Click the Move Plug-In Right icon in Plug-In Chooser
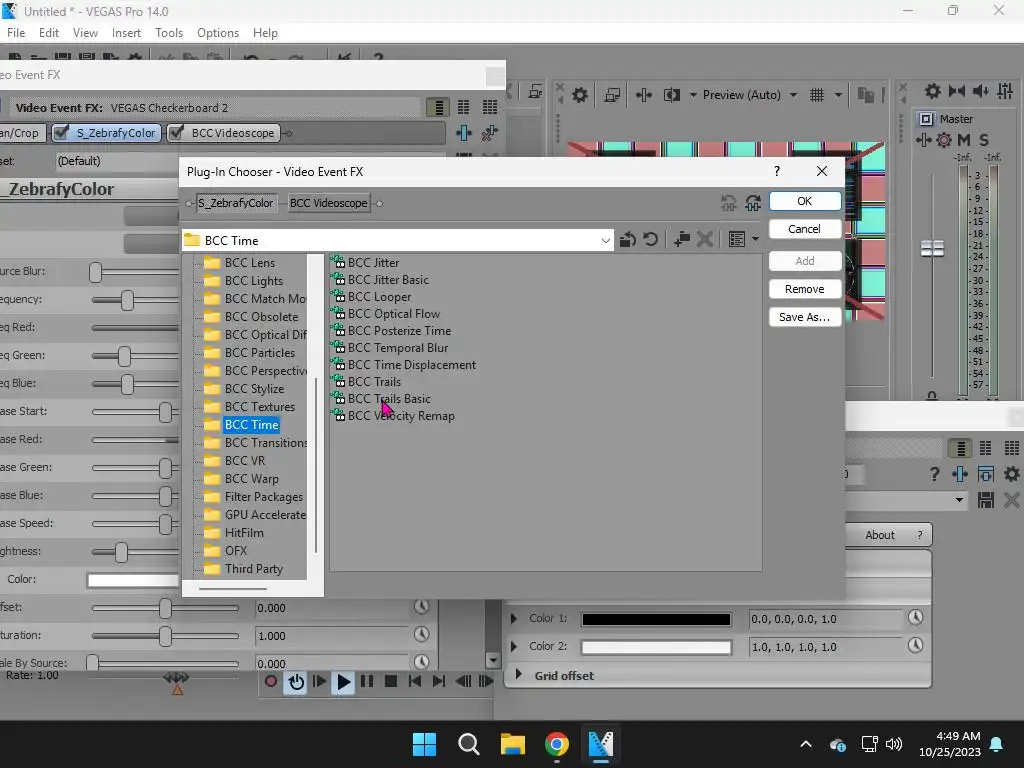1024x768 pixels. (x=753, y=203)
